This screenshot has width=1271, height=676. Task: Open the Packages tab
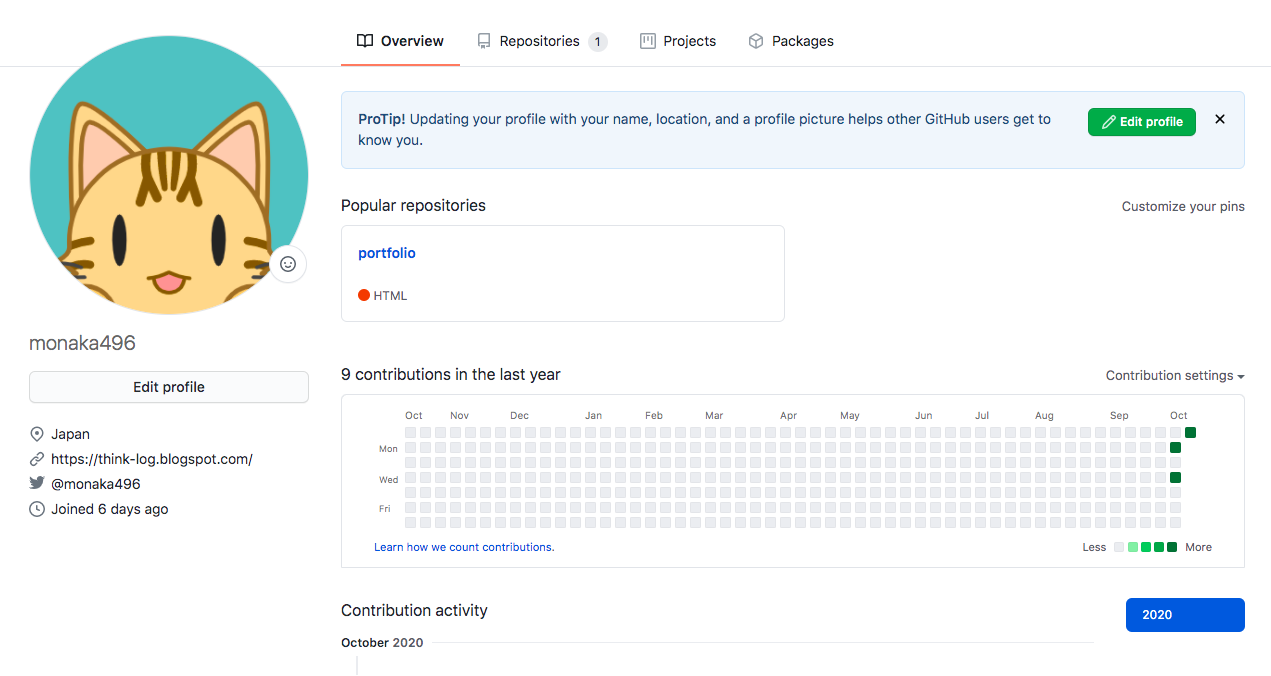pyautogui.click(x=791, y=41)
